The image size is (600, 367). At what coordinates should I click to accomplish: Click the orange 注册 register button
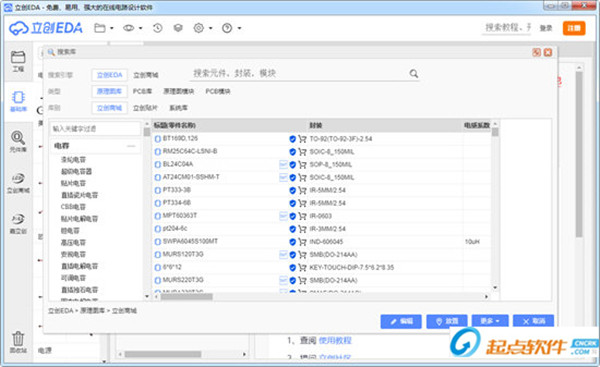[x=574, y=28]
